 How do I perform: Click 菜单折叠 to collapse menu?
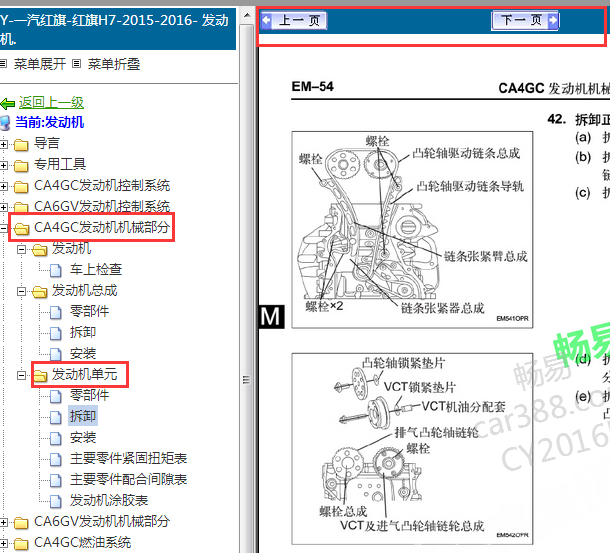pyautogui.click(x=114, y=64)
